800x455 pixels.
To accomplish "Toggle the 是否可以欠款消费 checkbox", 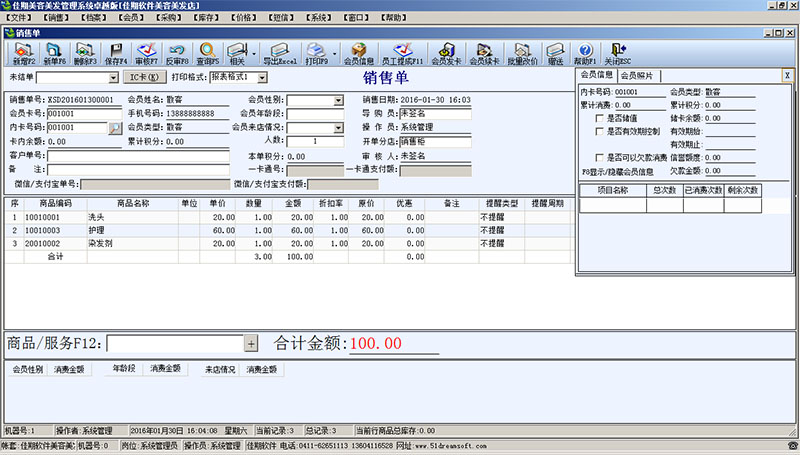I will tap(599, 158).
